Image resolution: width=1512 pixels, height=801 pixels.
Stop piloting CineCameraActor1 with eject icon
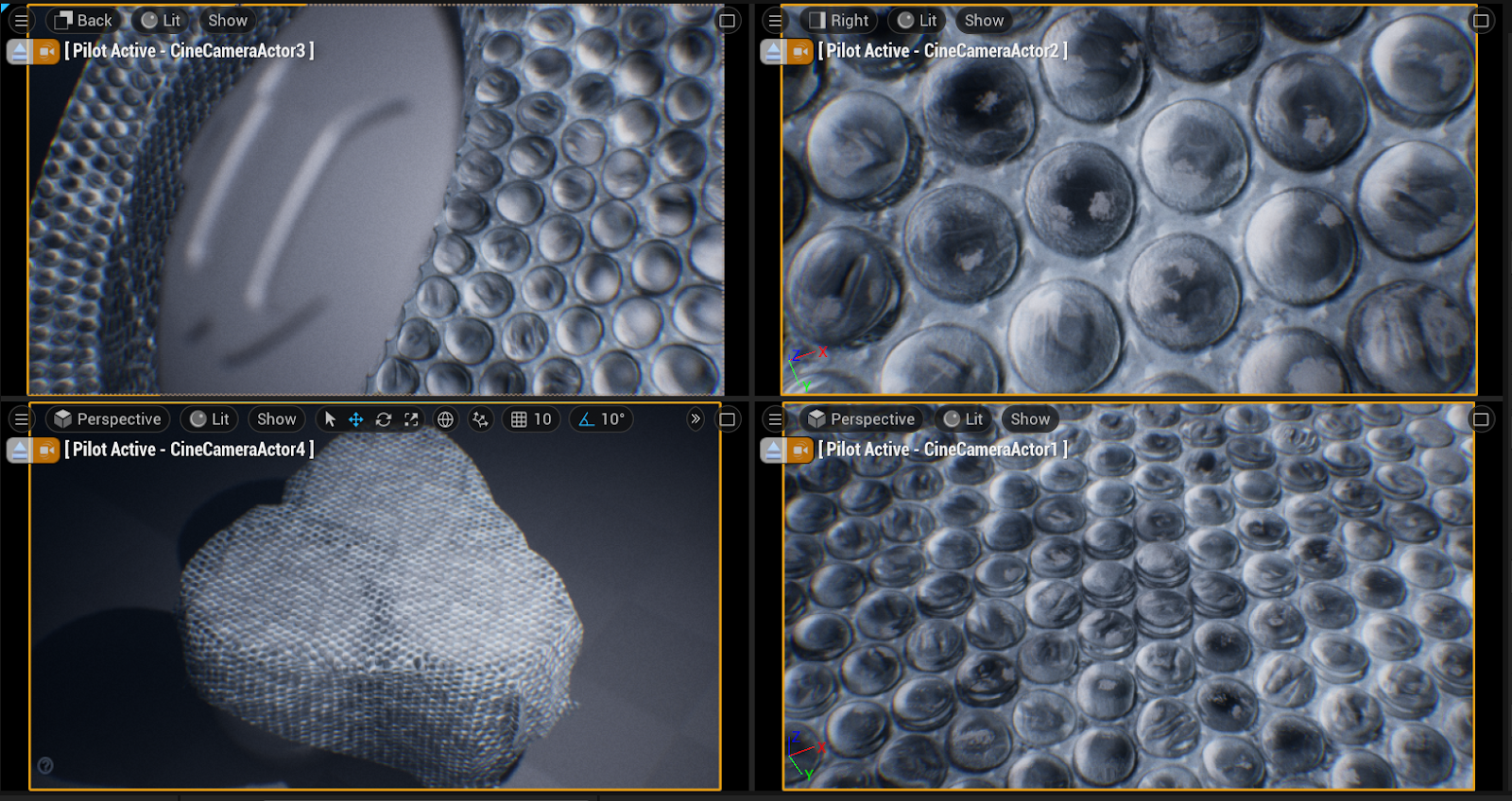click(x=773, y=450)
